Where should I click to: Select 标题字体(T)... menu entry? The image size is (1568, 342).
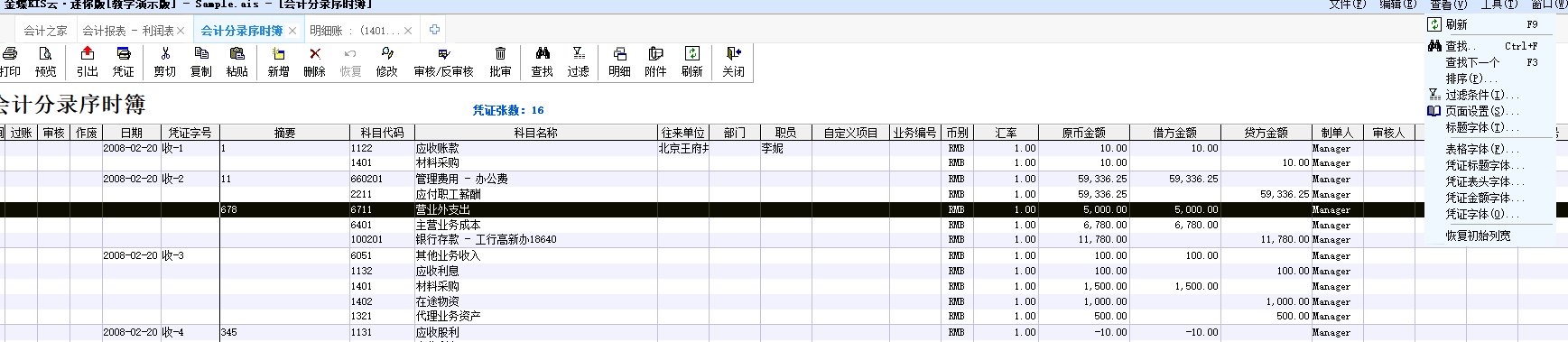click(1489, 127)
